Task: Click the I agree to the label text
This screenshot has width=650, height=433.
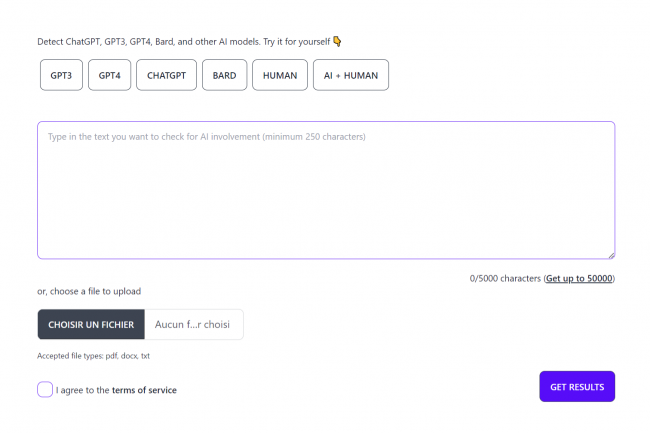Action: point(82,390)
